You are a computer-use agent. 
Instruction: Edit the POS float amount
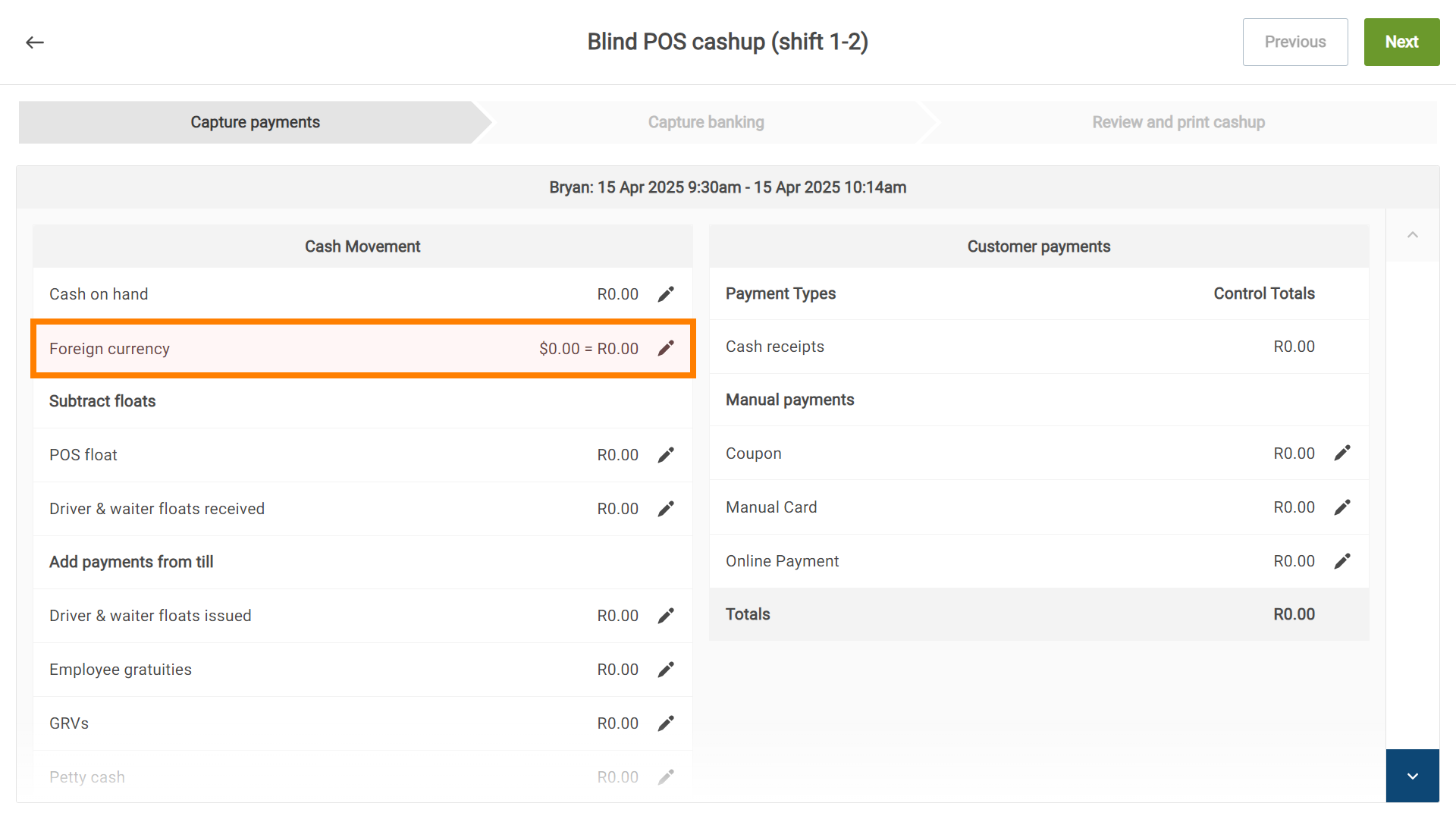(666, 455)
